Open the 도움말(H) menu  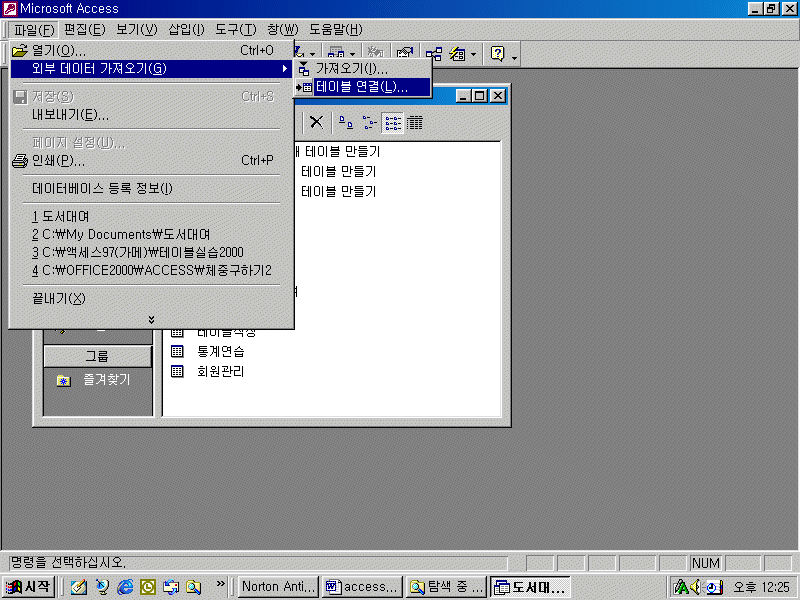[336, 30]
